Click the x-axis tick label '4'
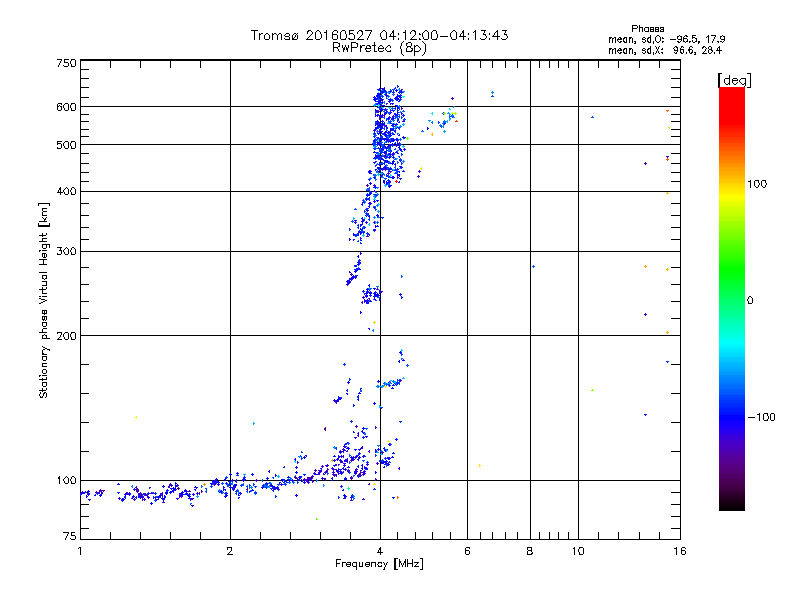 pyautogui.click(x=380, y=551)
